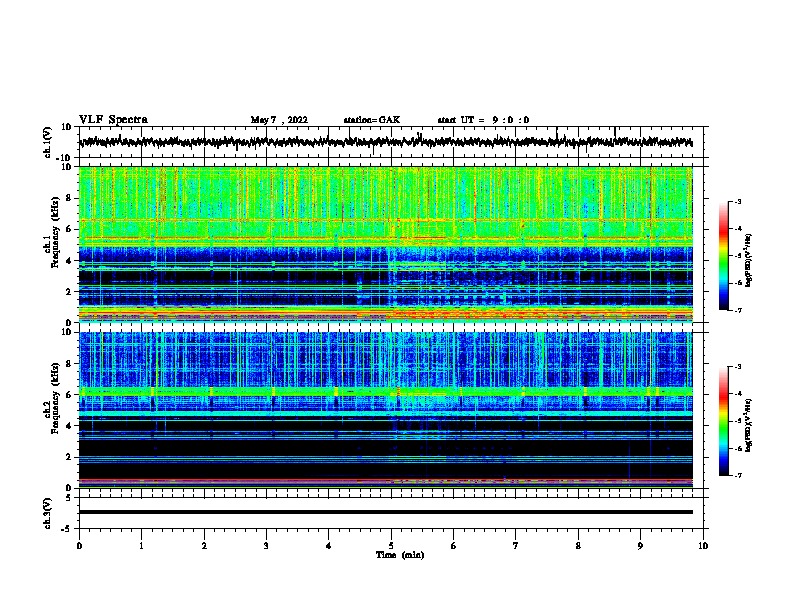Screen dimensions: 792x612
Task: Click the "0" tick on the time axis
Action: [x=79, y=546]
